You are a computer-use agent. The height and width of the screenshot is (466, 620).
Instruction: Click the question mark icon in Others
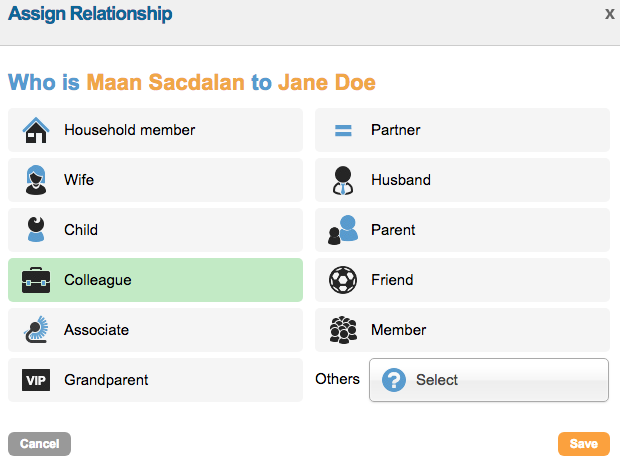pos(394,380)
